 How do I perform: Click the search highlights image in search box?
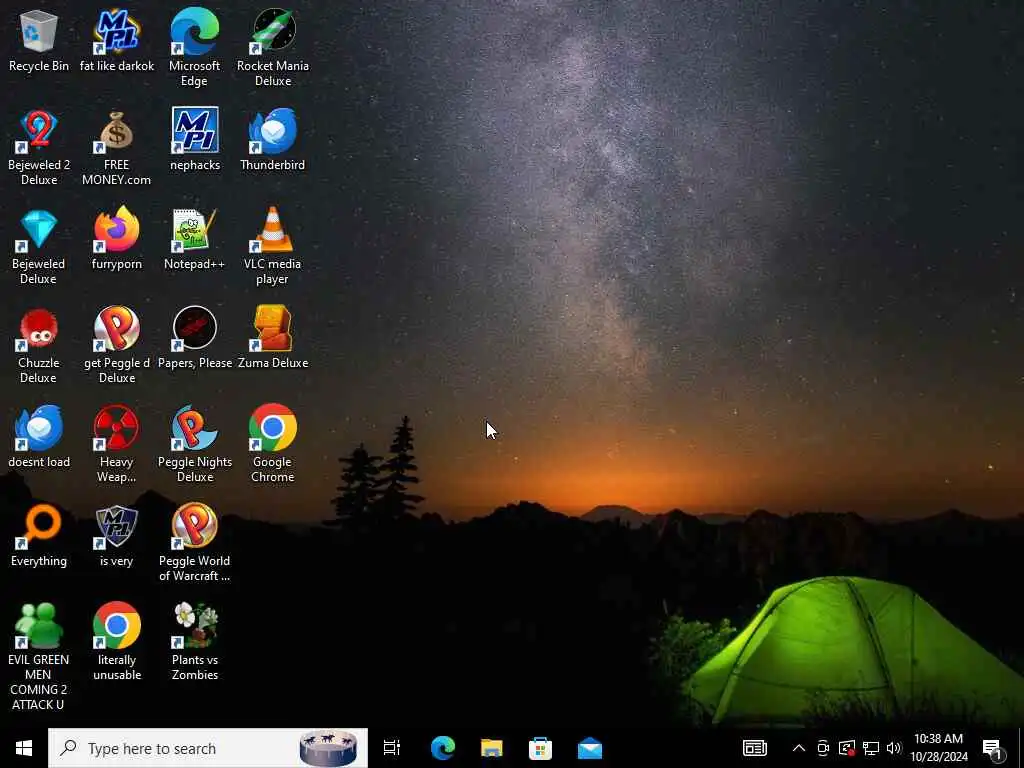pos(328,748)
